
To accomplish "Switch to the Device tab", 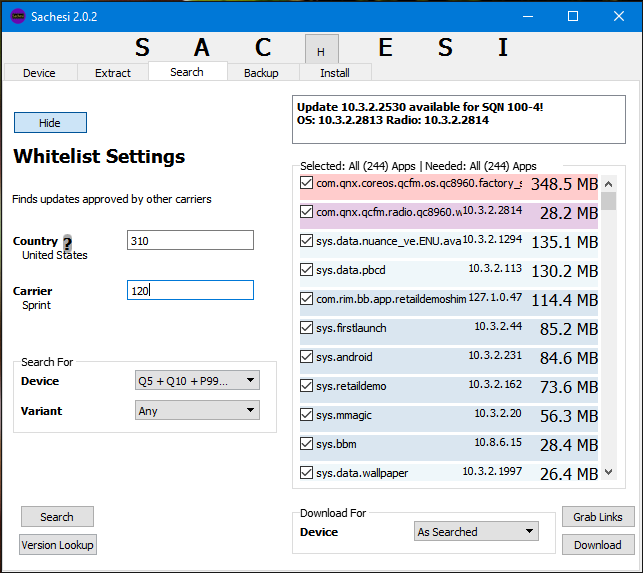I will [39, 73].
